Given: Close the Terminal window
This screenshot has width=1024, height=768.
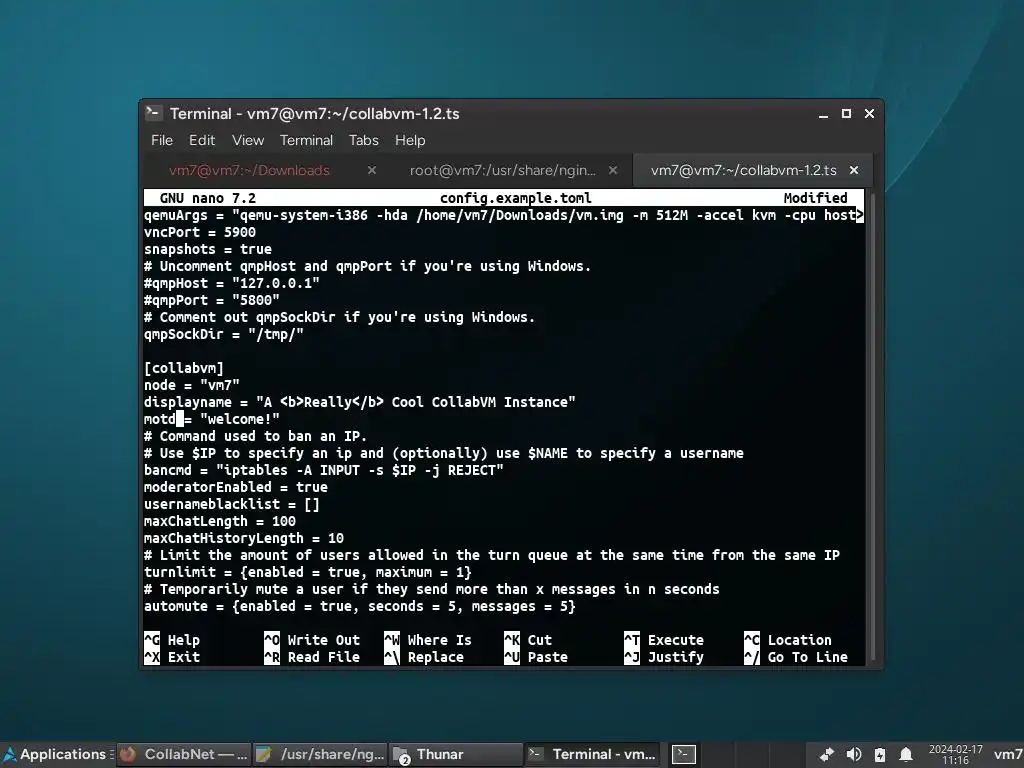Looking at the screenshot, I should pyautogui.click(x=869, y=114).
